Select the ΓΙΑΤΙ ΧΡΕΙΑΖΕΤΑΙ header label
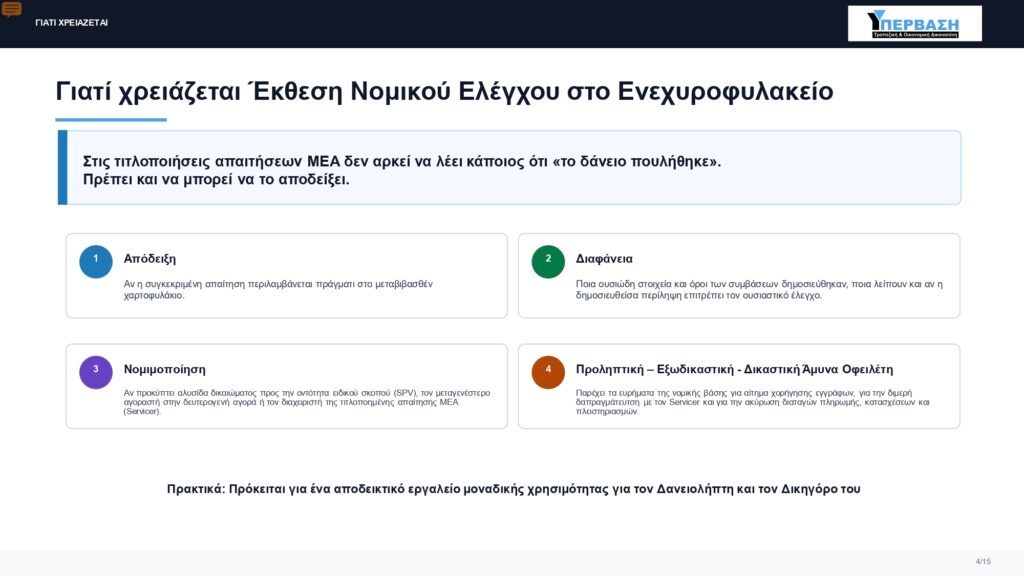 tap(72, 22)
